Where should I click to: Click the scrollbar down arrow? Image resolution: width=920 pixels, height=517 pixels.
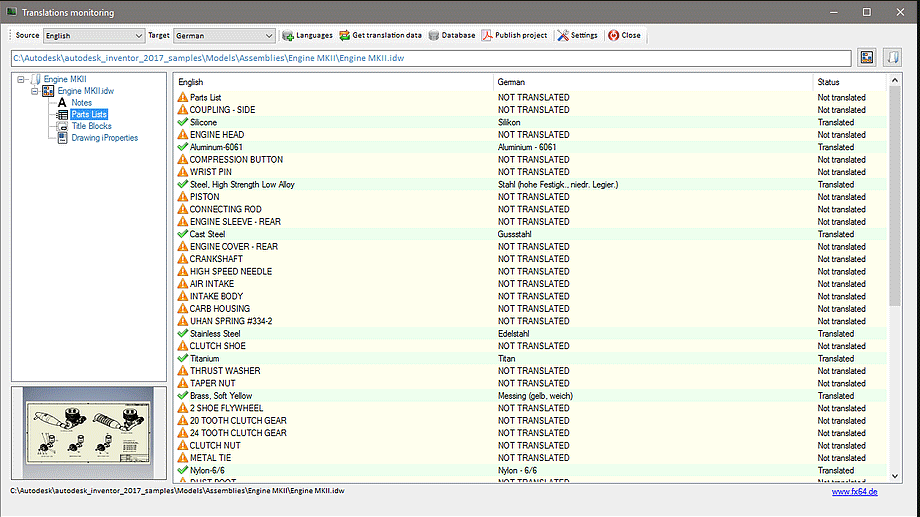(x=895, y=477)
